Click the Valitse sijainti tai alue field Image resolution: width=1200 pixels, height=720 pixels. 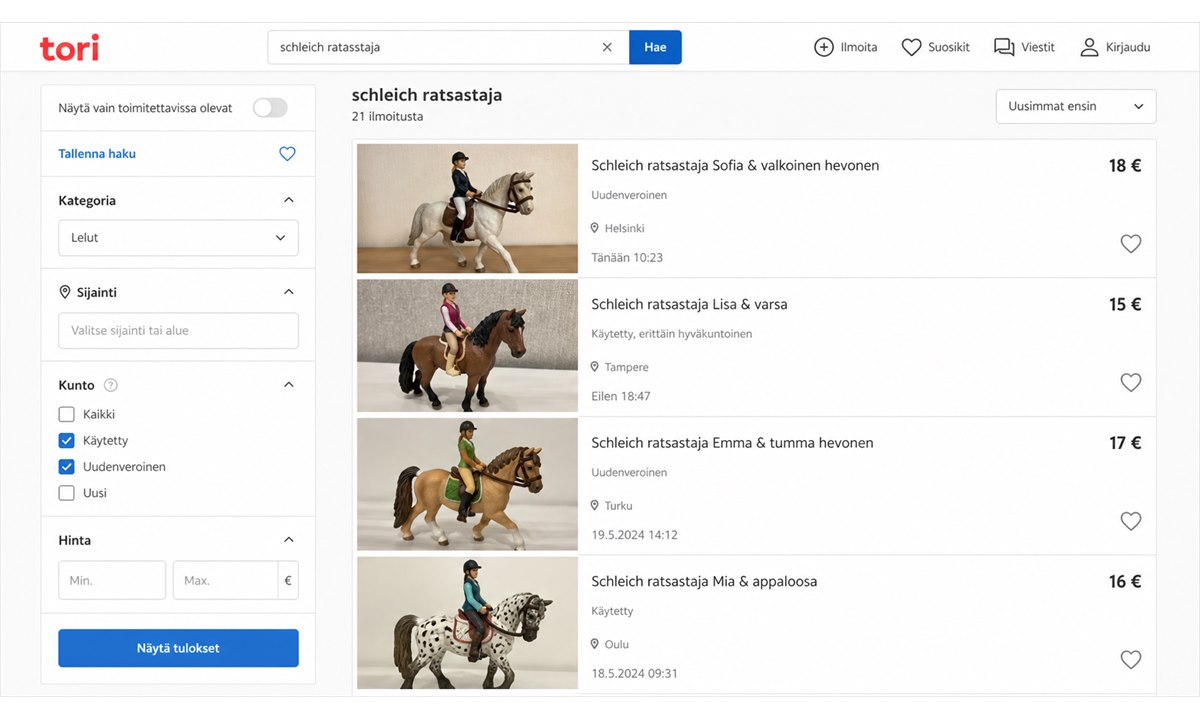click(178, 331)
